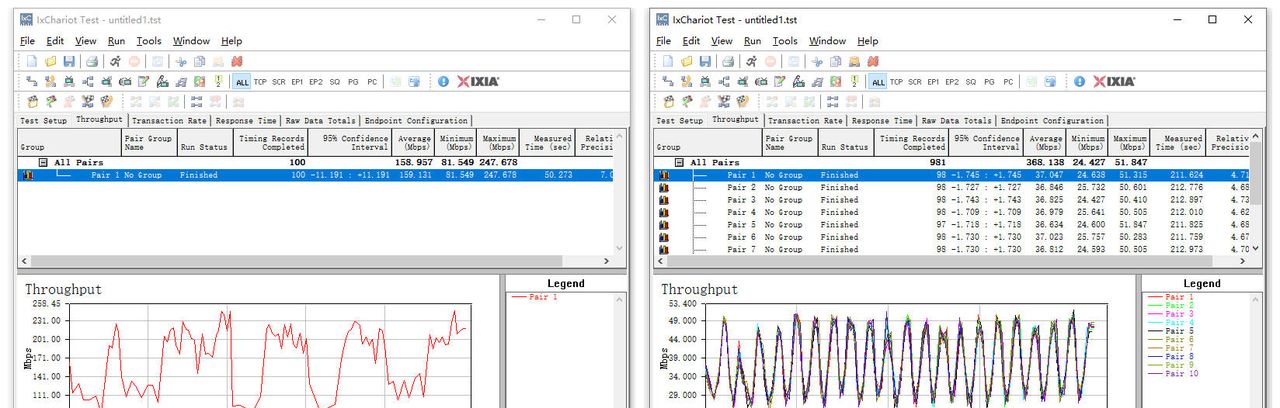Screen dimensions: 1280x408
Task: Open the Tools menu in left window
Action: click(149, 41)
